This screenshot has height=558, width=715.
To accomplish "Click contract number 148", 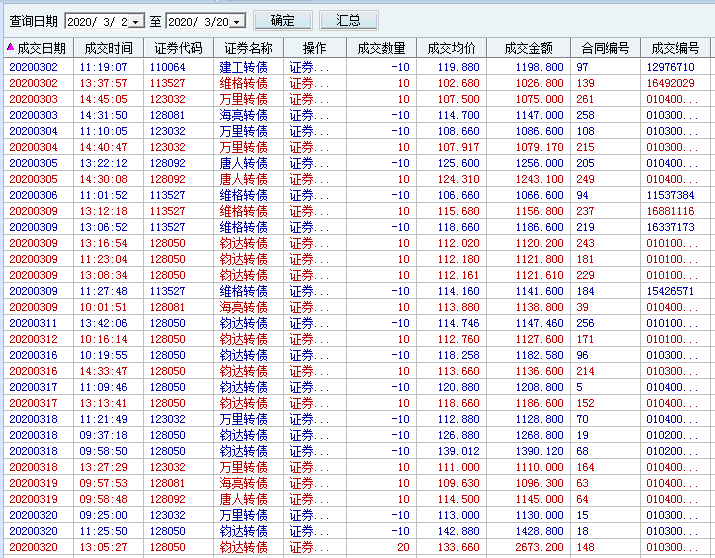I will [x=585, y=547].
